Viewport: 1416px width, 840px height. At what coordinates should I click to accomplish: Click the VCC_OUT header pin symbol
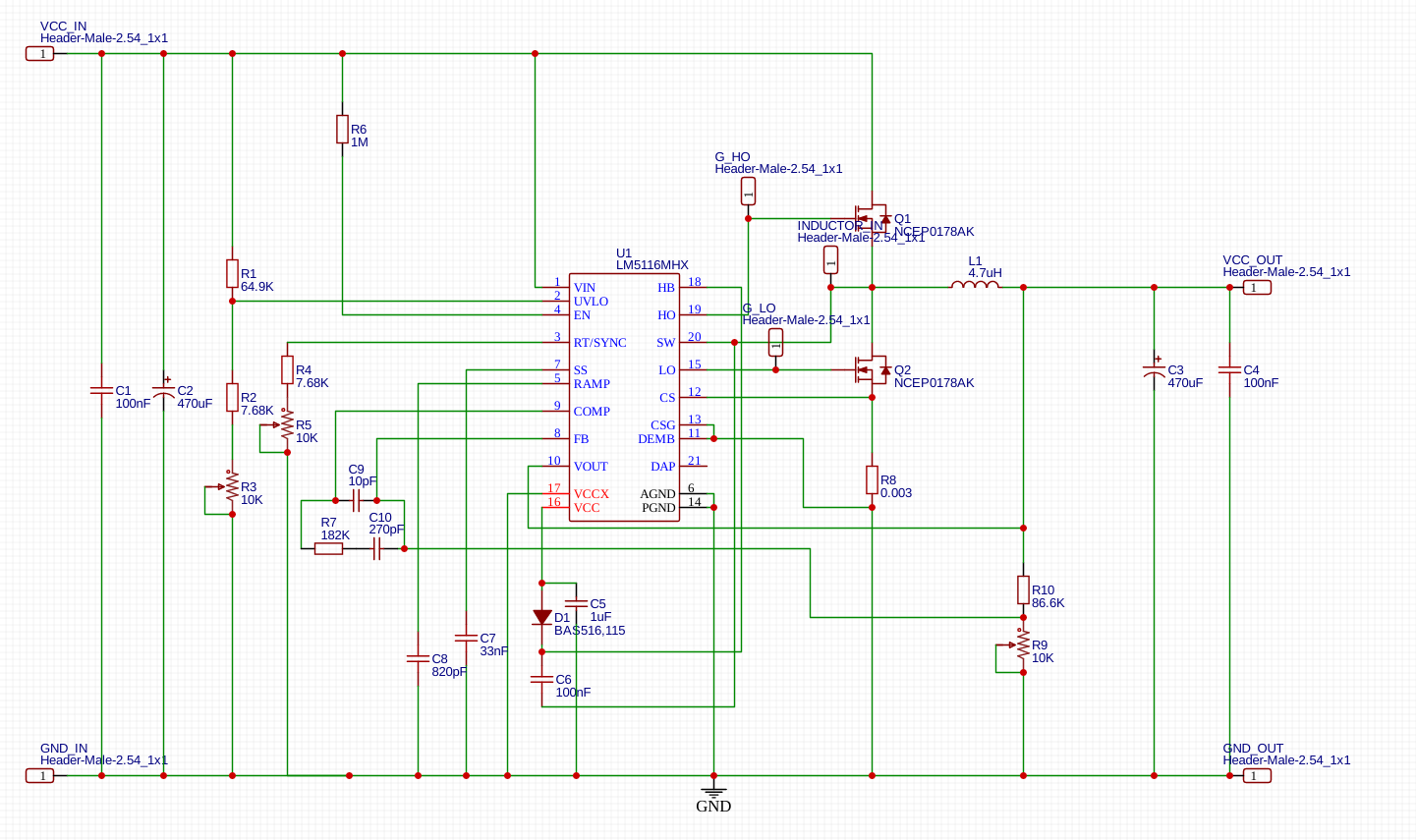[x=1257, y=287]
